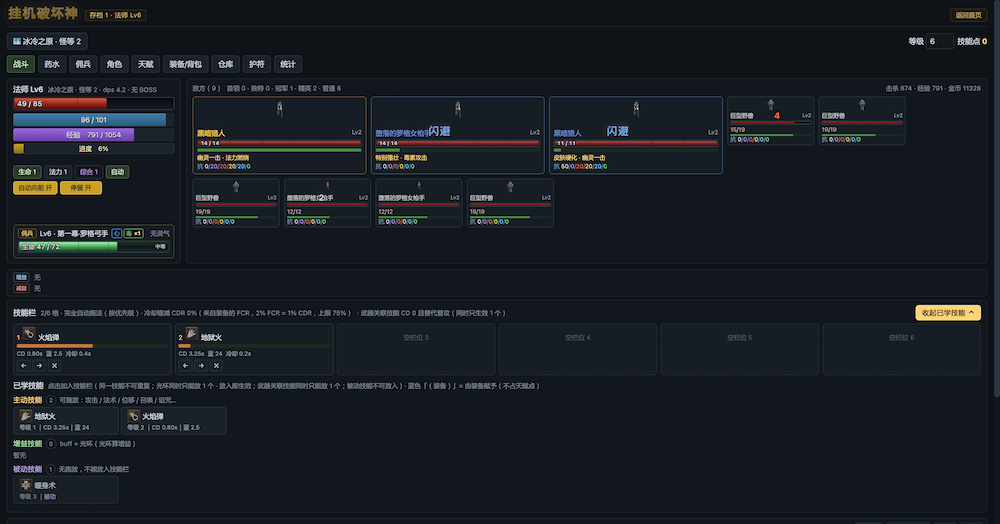
Task: Move 火焰弹 slot left with the arrow
Action: (x=24, y=365)
